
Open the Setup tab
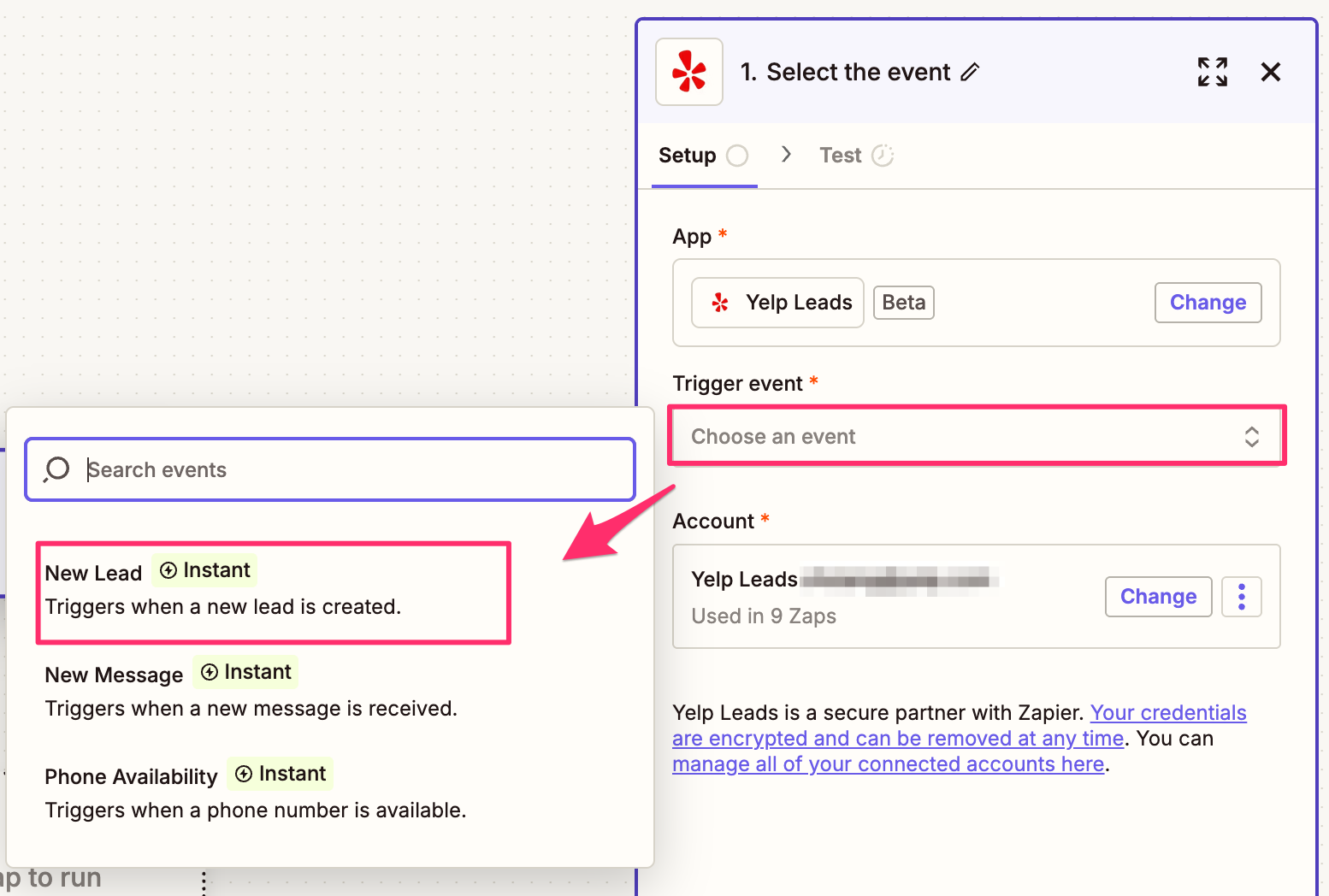[x=704, y=156]
